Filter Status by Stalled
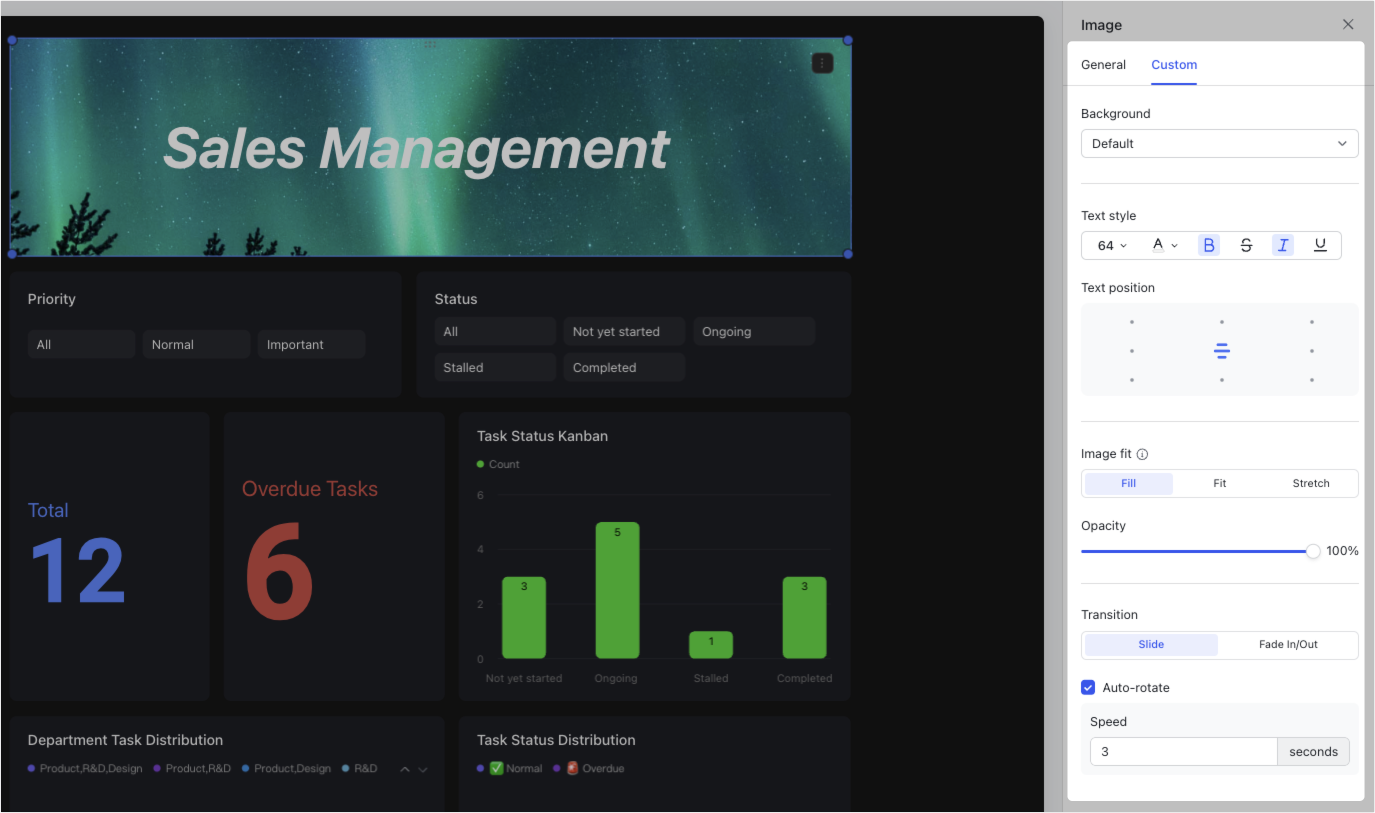This screenshot has height=813, width=1375. tap(495, 367)
